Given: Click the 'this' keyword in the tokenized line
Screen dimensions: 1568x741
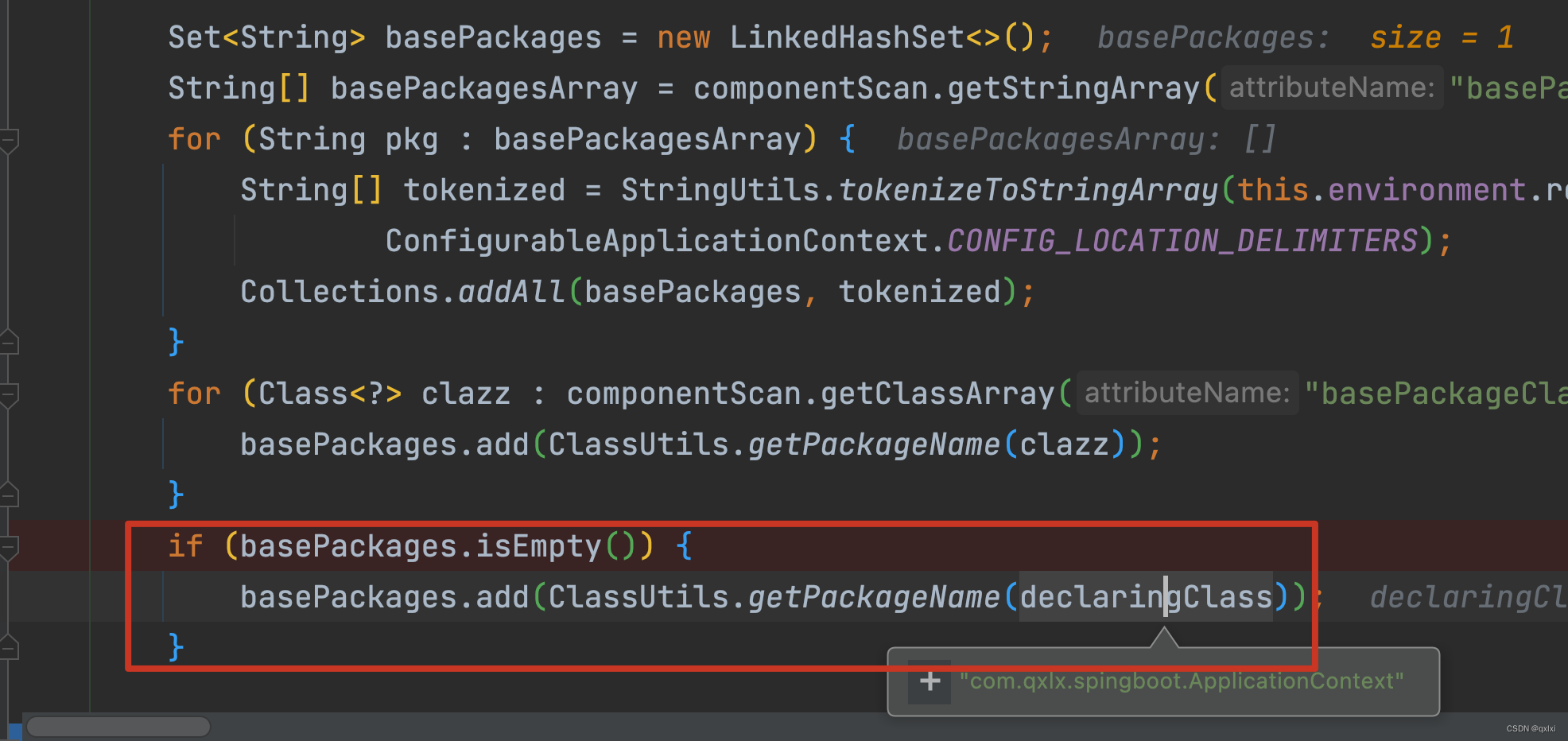Looking at the screenshot, I should tap(1273, 190).
